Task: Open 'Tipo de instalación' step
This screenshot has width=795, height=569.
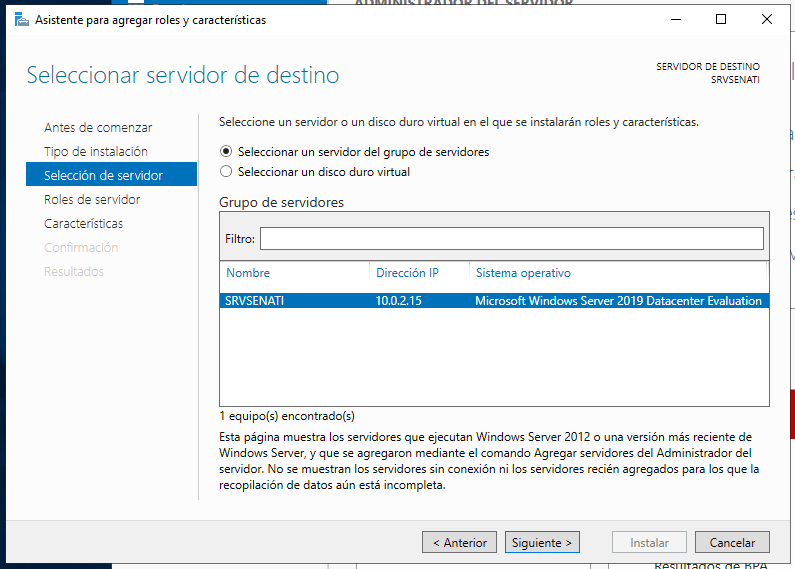Action: (96, 151)
